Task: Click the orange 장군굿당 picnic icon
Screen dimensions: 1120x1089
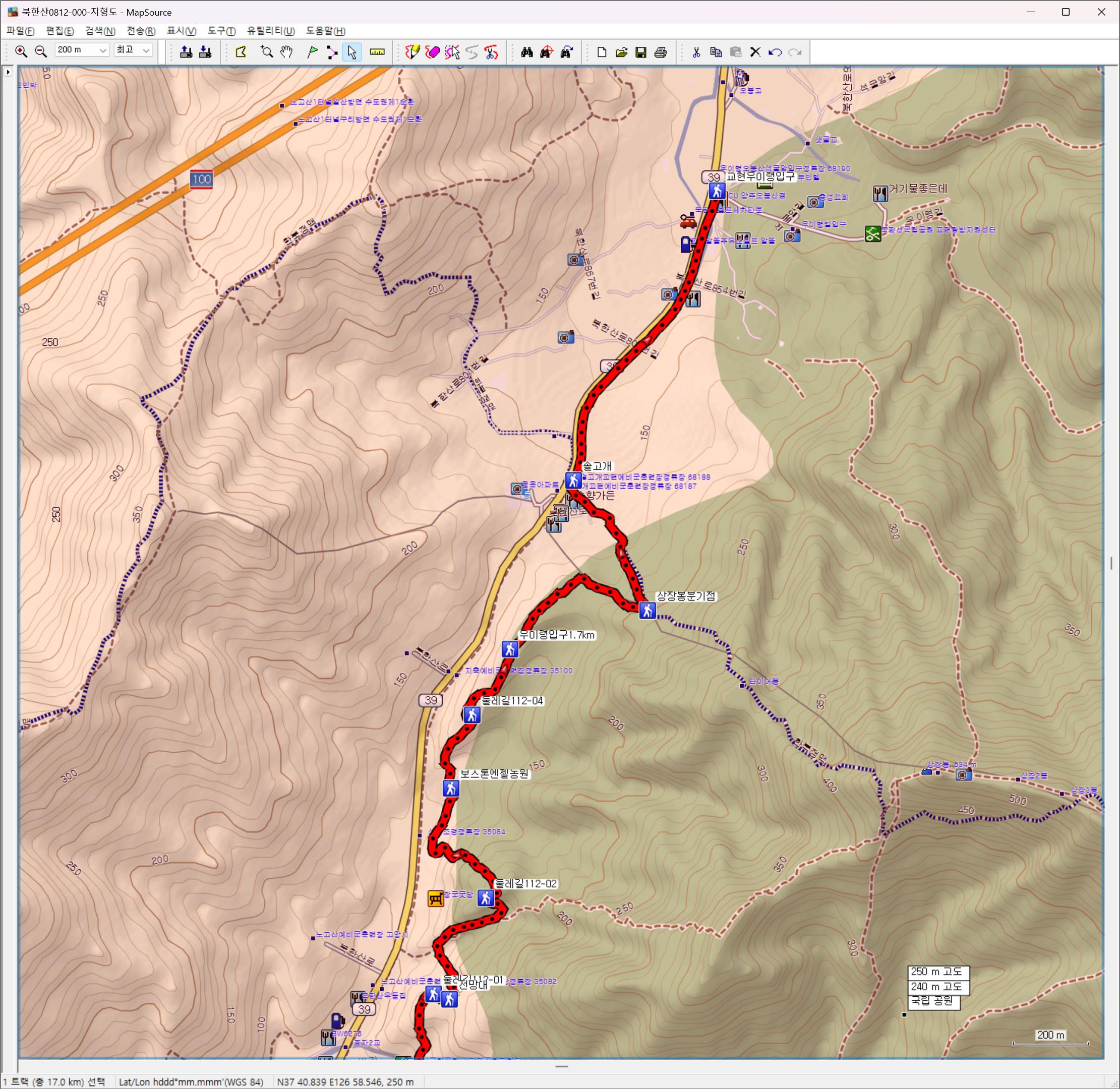Action: point(436,898)
